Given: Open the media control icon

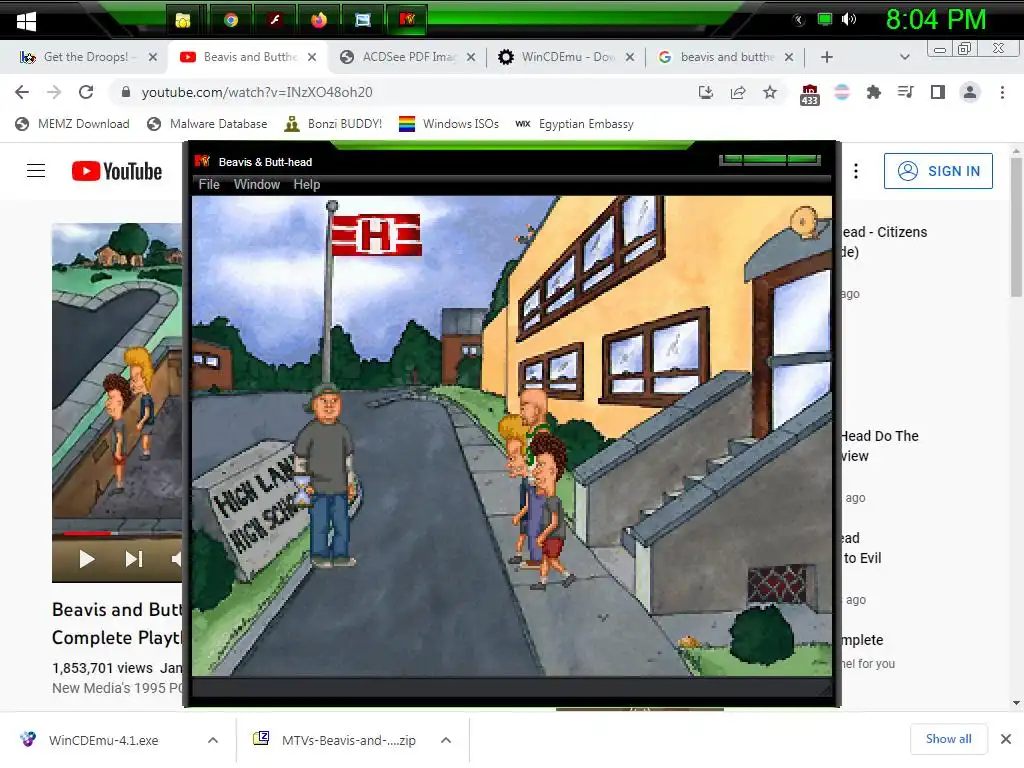Looking at the screenshot, I should tap(905, 92).
